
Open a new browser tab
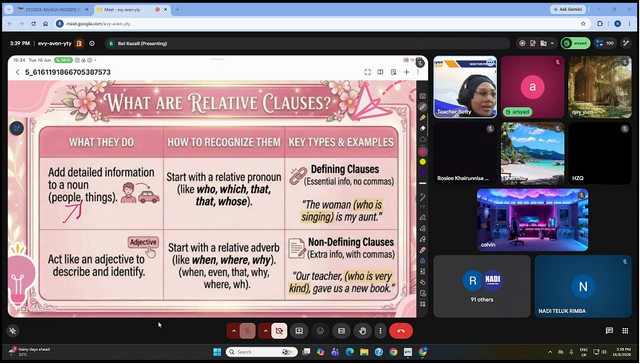(177, 9)
